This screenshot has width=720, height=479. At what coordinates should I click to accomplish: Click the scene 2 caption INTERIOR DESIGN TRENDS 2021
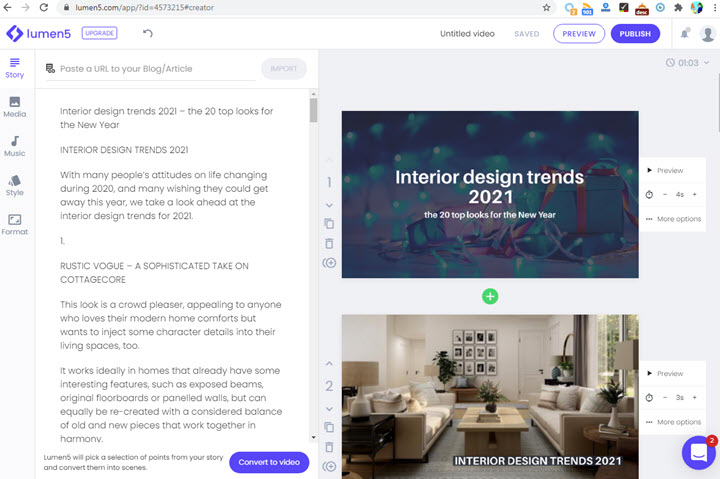(537, 461)
